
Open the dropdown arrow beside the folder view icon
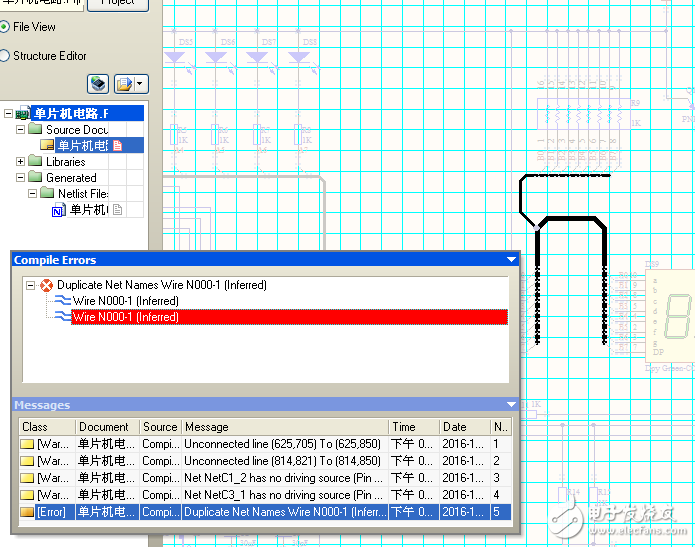141,83
